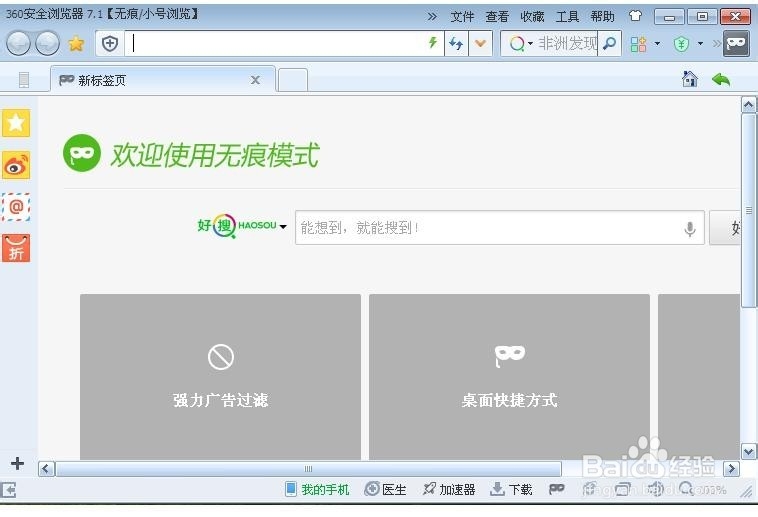Click the horizontal scrollbar thumb
This screenshot has height=517, width=758.
pyautogui.click(x=308, y=469)
